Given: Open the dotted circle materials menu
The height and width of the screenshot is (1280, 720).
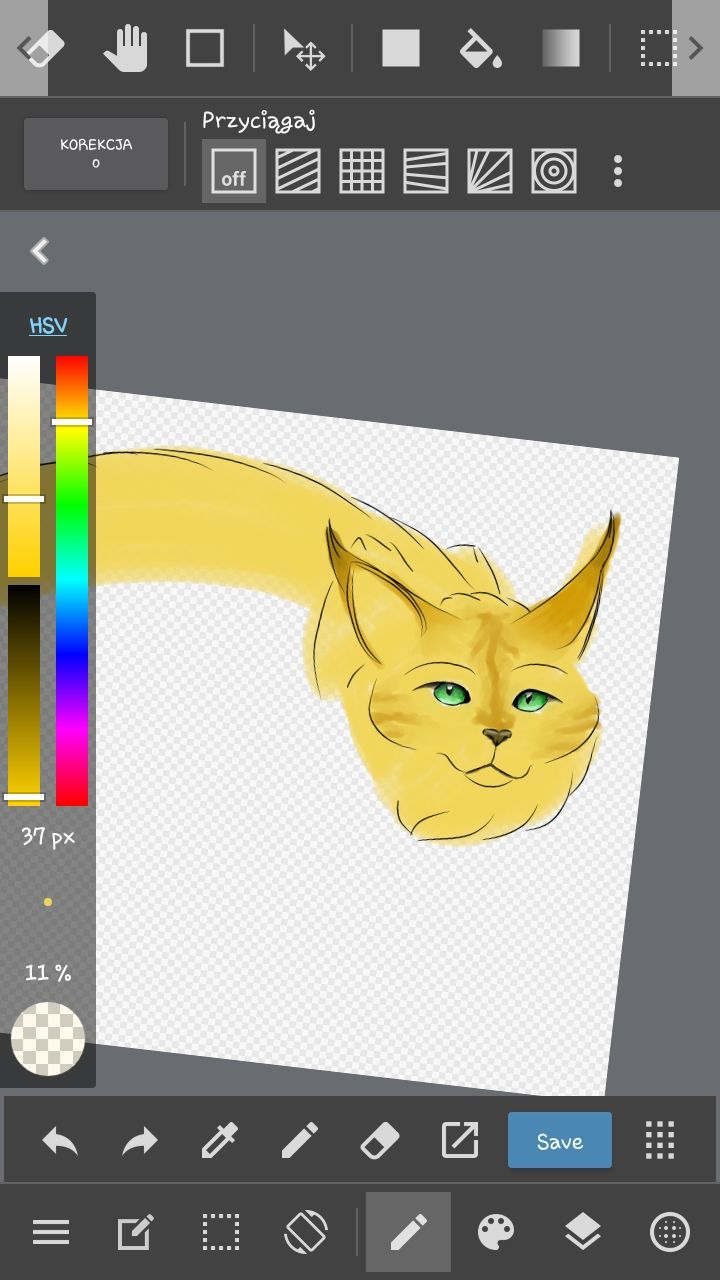Looking at the screenshot, I should point(670,1232).
